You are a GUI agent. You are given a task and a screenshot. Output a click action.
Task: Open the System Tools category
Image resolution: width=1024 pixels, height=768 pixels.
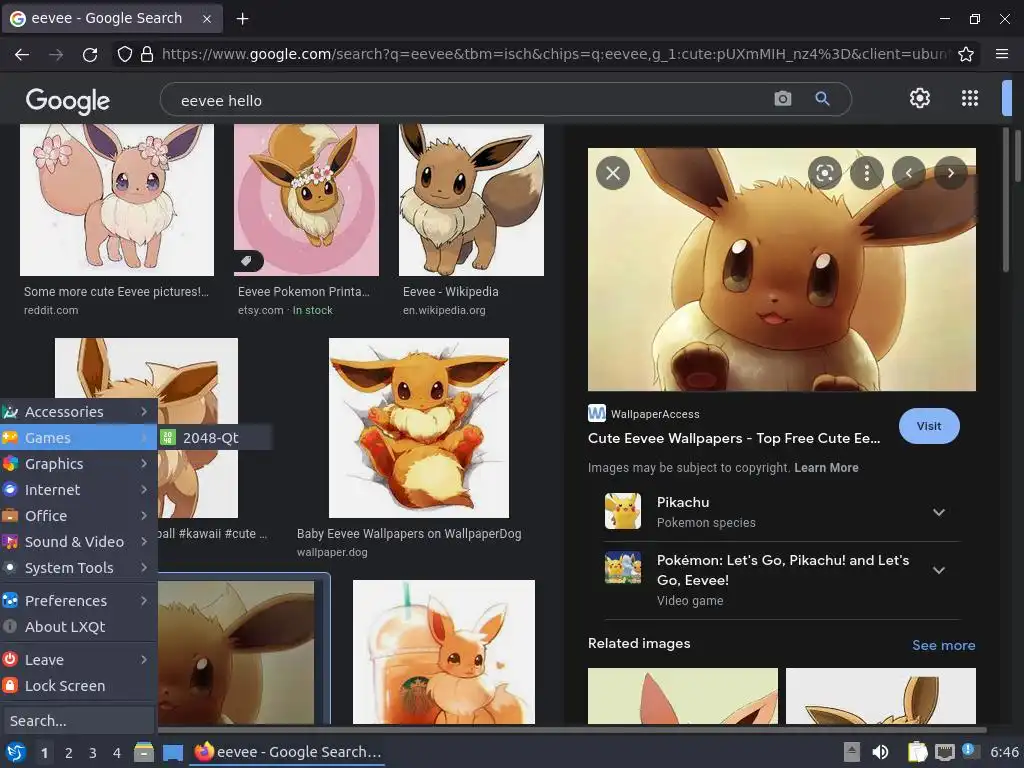click(x=78, y=568)
